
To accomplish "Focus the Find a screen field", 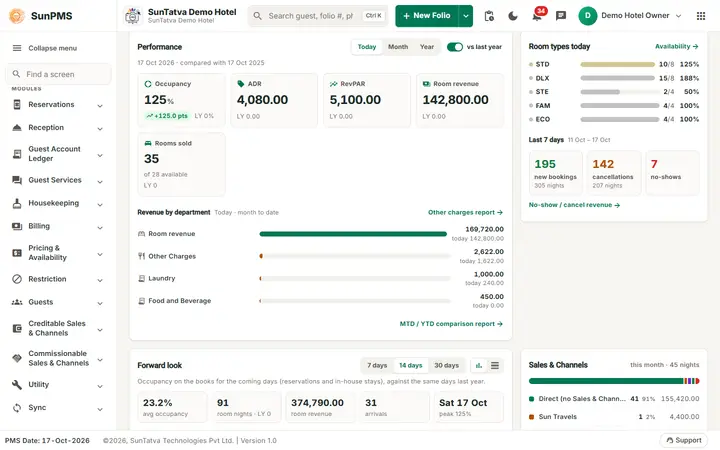I will 58,74.
